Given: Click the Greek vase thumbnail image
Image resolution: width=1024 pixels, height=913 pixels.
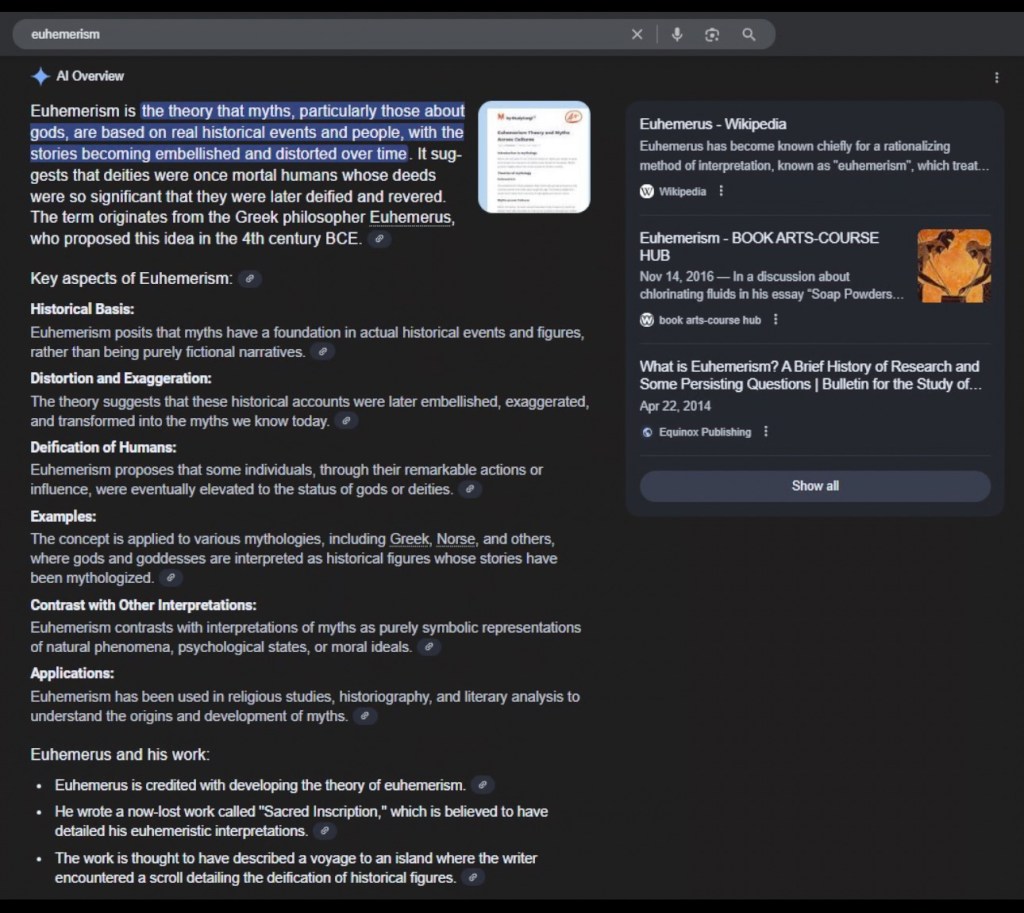Looking at the screenshot, I should pos(954,266).
